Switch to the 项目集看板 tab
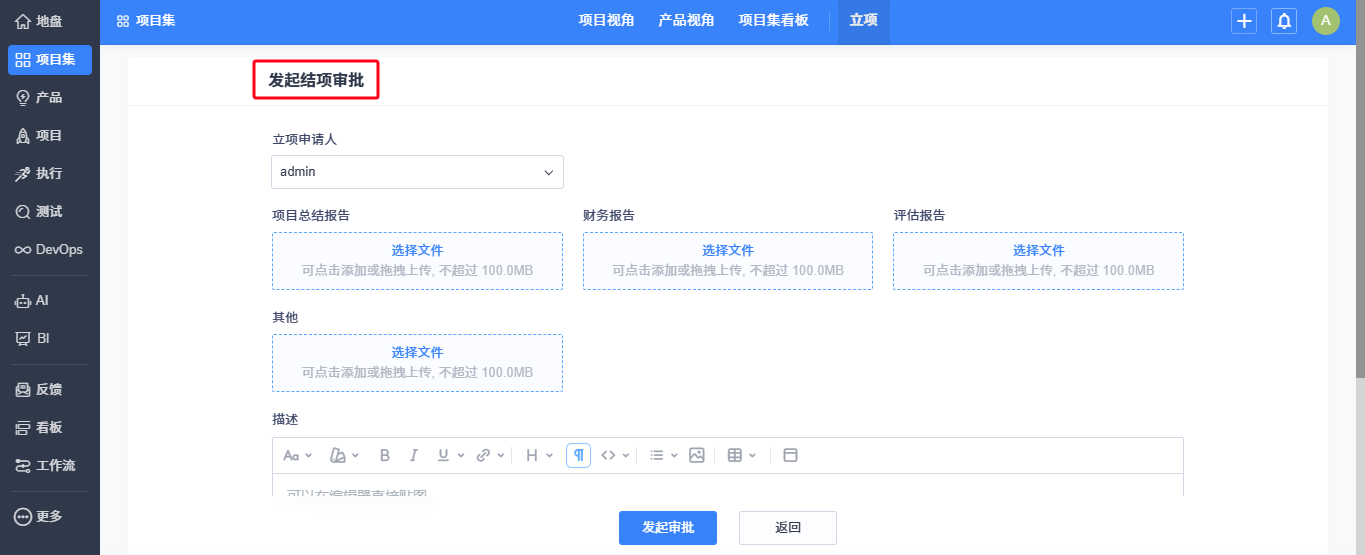The width and height of the screenshot is (1365, 555). pyautogui.click(x=773, y=20)
